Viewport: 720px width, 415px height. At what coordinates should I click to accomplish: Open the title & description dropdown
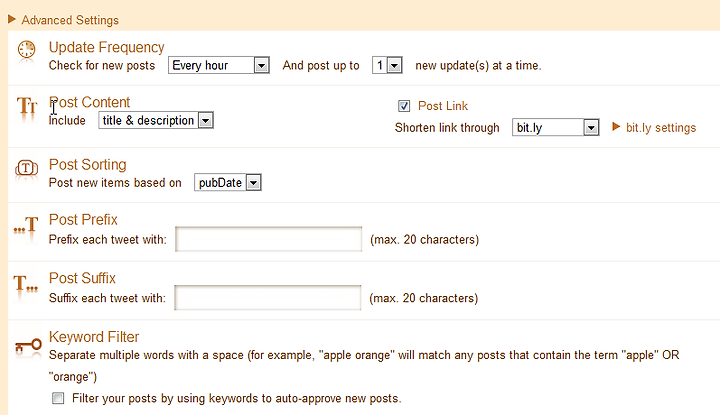(156, 120)
